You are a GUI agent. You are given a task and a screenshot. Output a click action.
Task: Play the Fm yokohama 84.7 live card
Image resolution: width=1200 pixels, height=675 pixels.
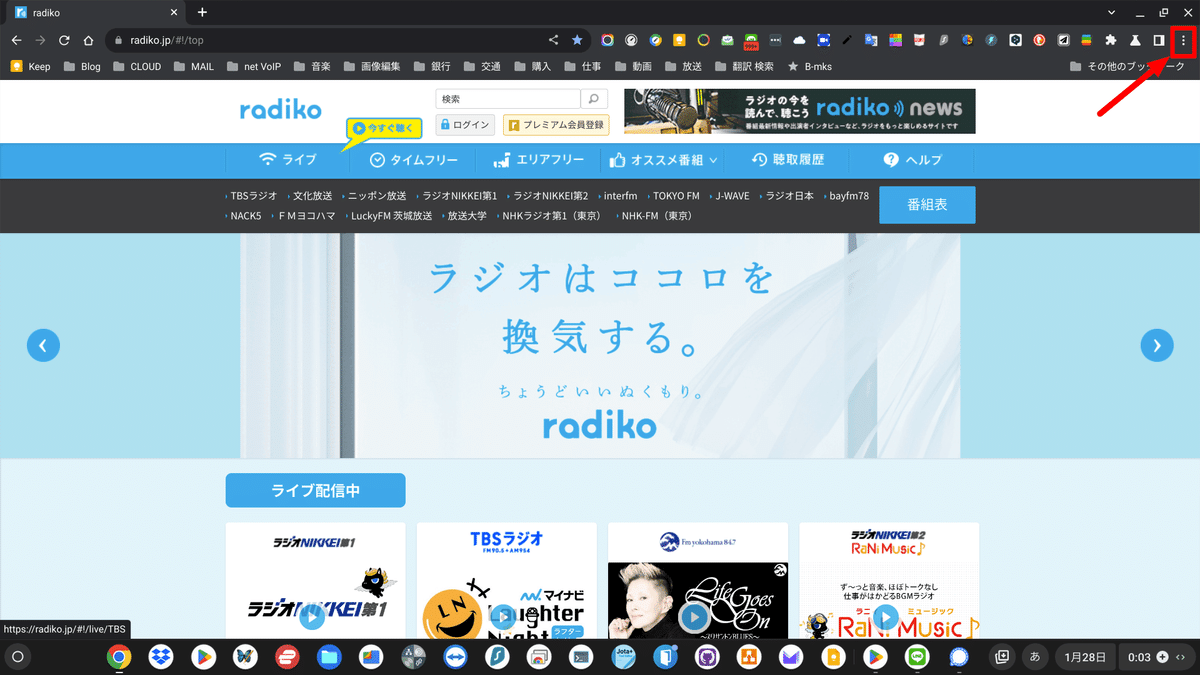point(694,617)
